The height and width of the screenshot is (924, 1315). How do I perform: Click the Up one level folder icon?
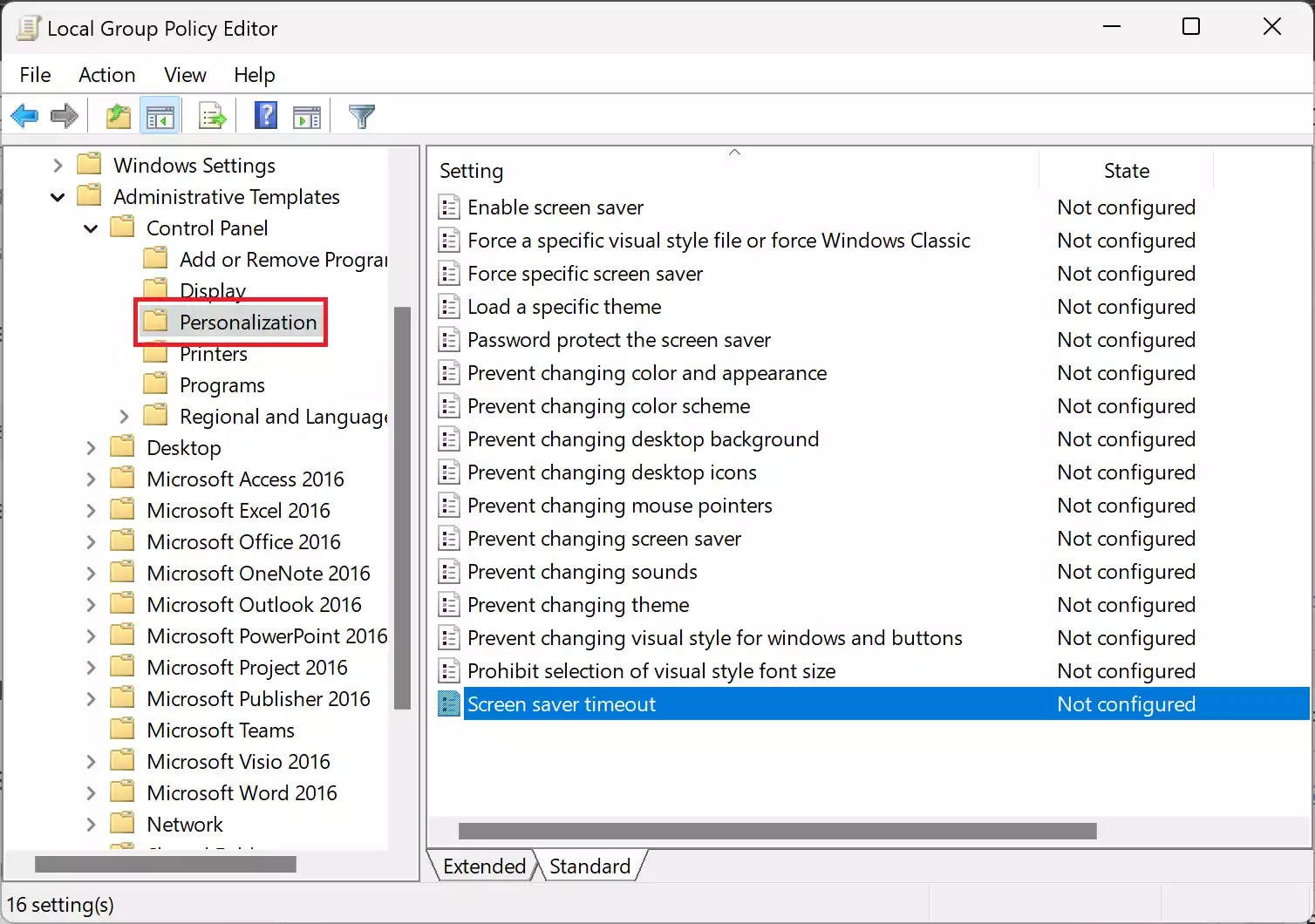pyautogui.click(x=118, y=115)
